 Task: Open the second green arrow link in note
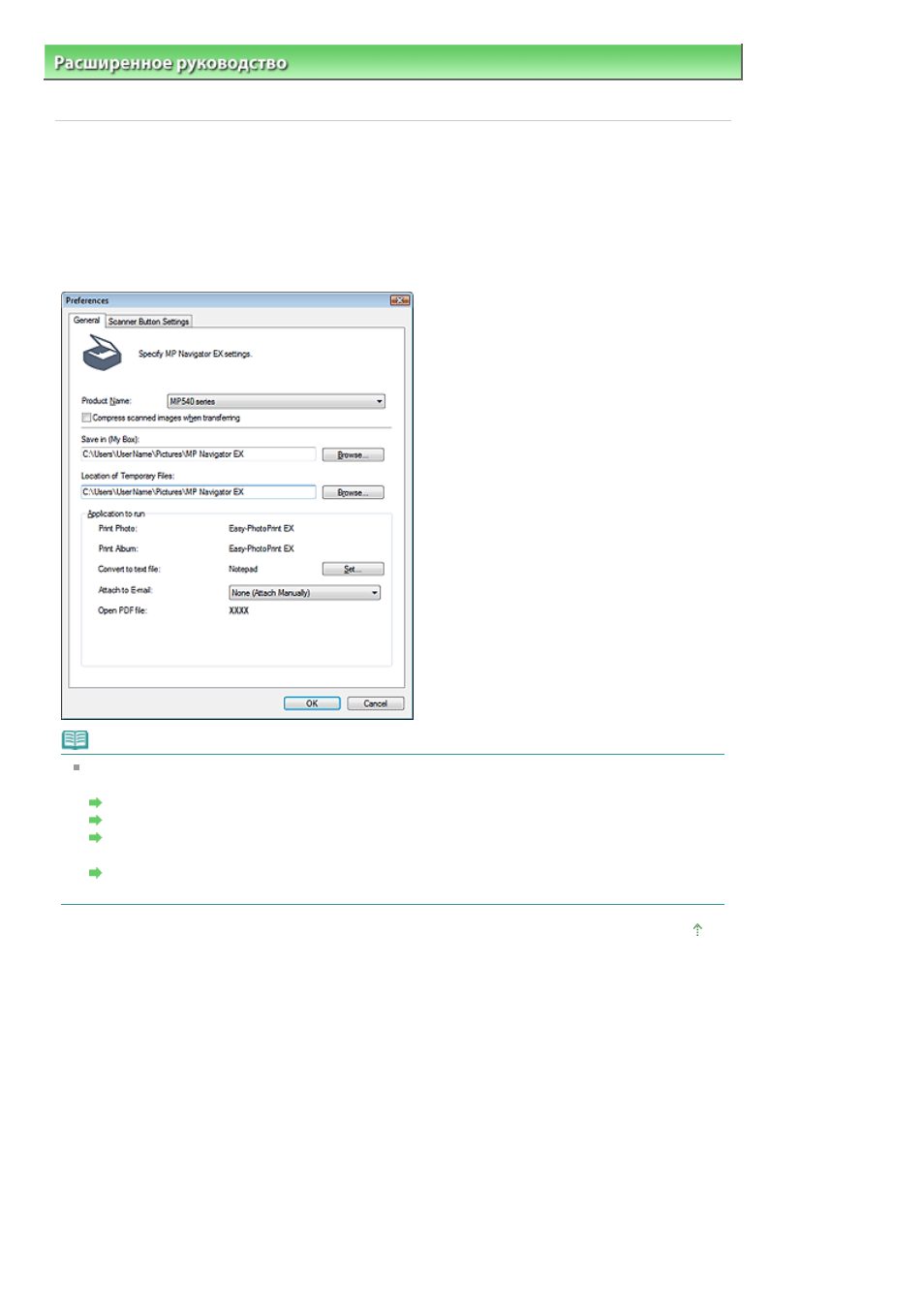coord(95,820)
